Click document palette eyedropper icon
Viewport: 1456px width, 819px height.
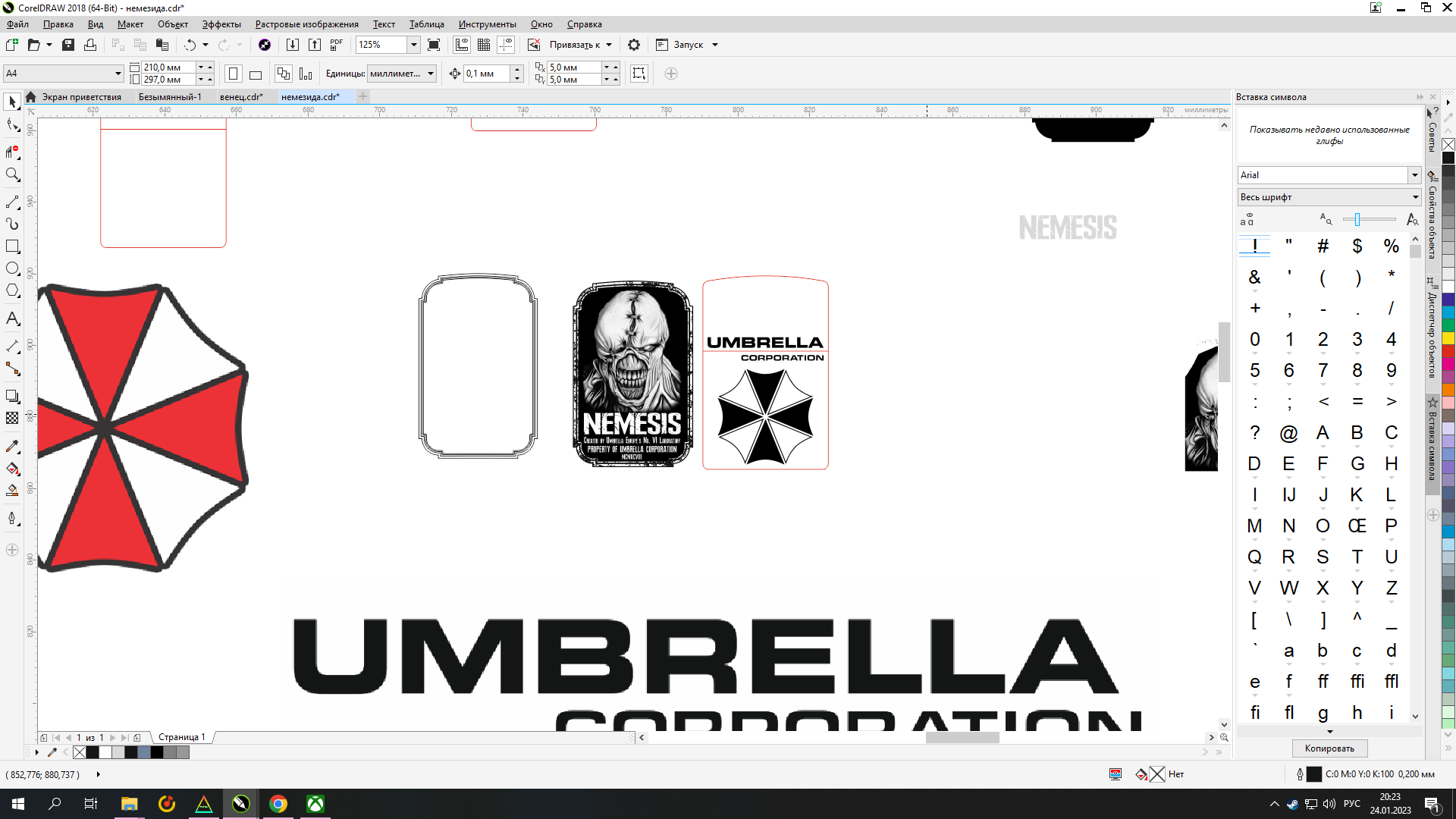(52, 752)
